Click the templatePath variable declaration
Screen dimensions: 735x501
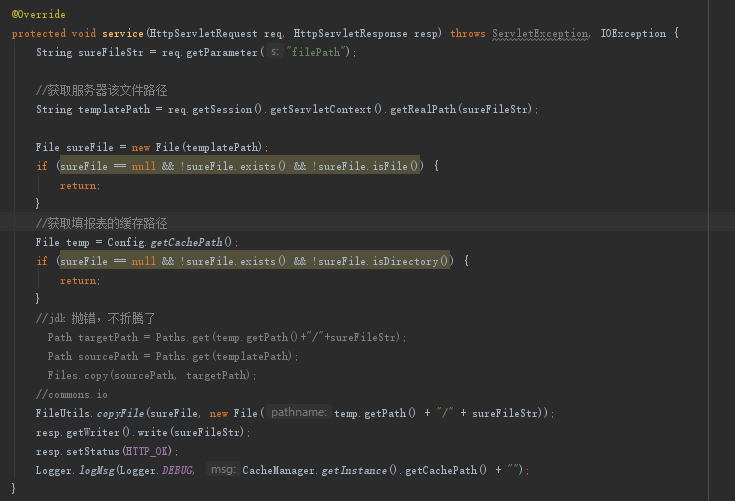tap(114, 109)
